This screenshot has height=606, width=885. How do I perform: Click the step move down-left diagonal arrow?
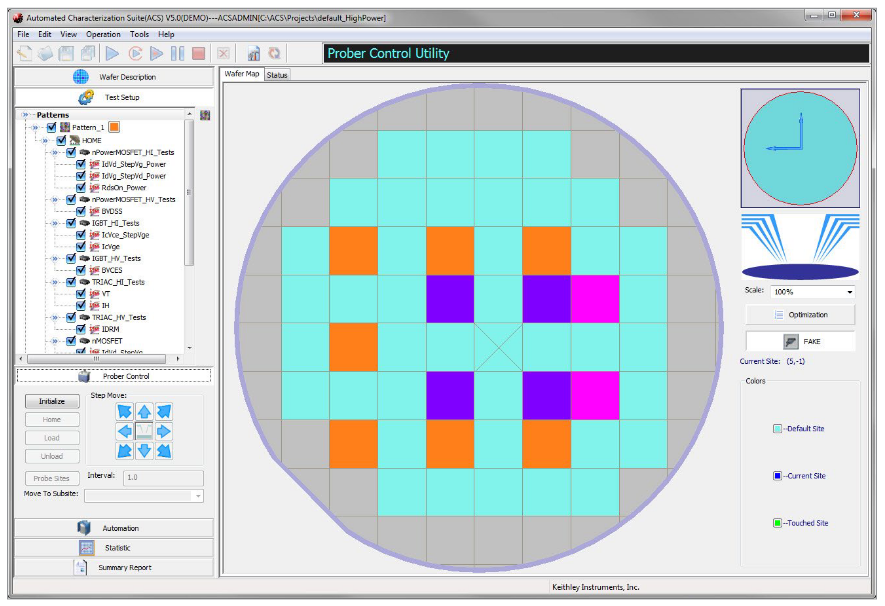[x=124, y=451]
